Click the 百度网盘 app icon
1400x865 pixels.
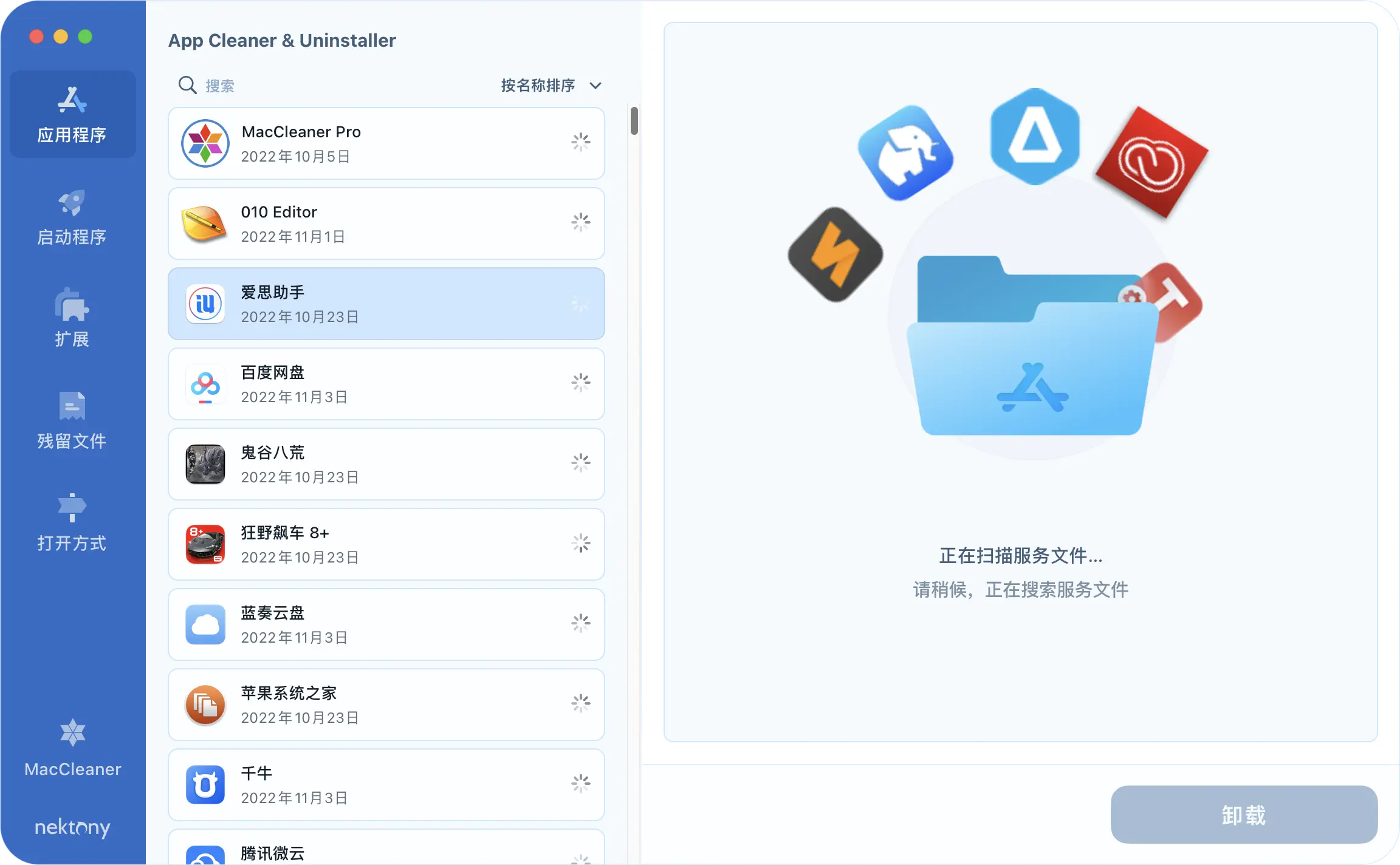point(205,384)
